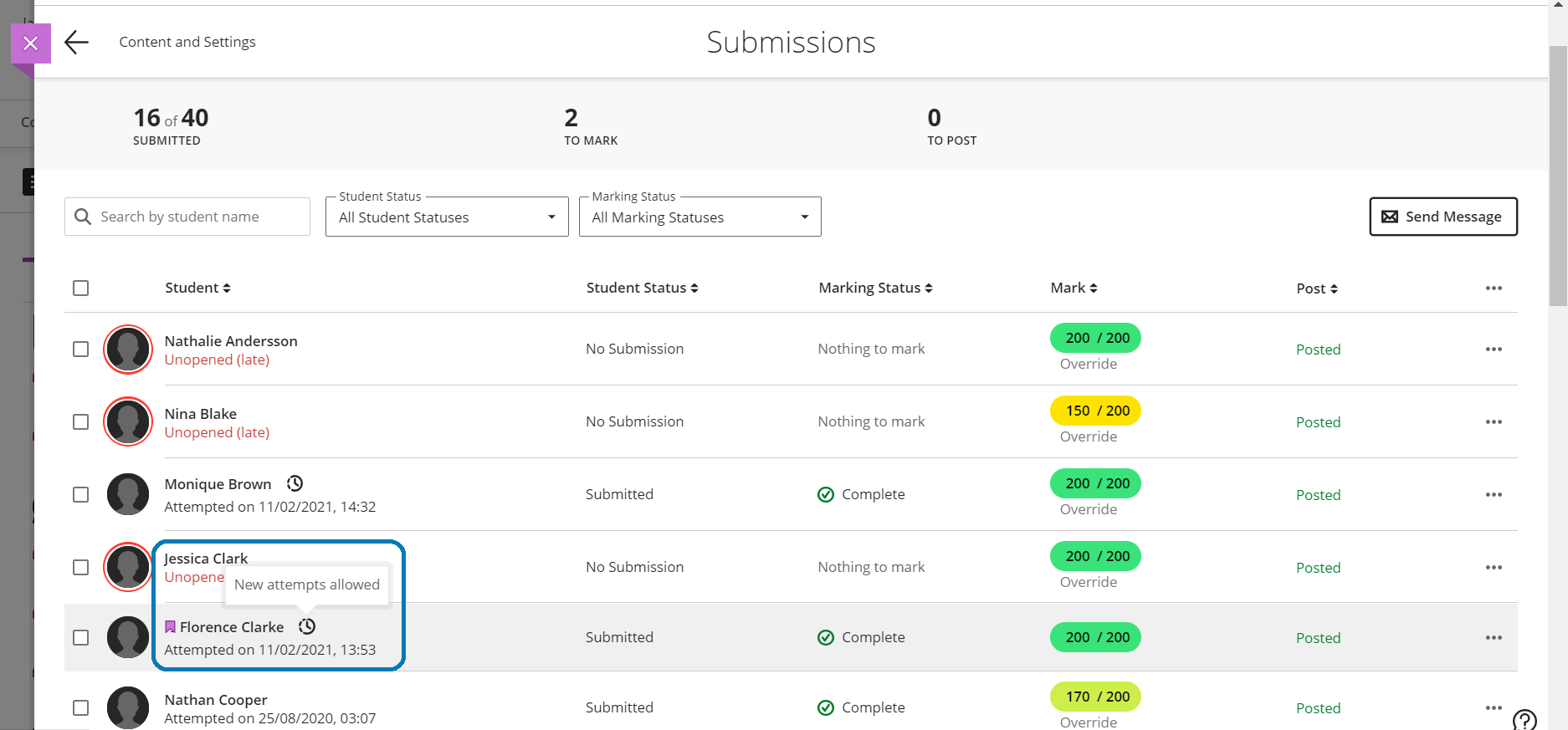The height and width of the screenshot is (730, 1568).
Task: Sort list by Student column header
Action: (x=197, y=288)
